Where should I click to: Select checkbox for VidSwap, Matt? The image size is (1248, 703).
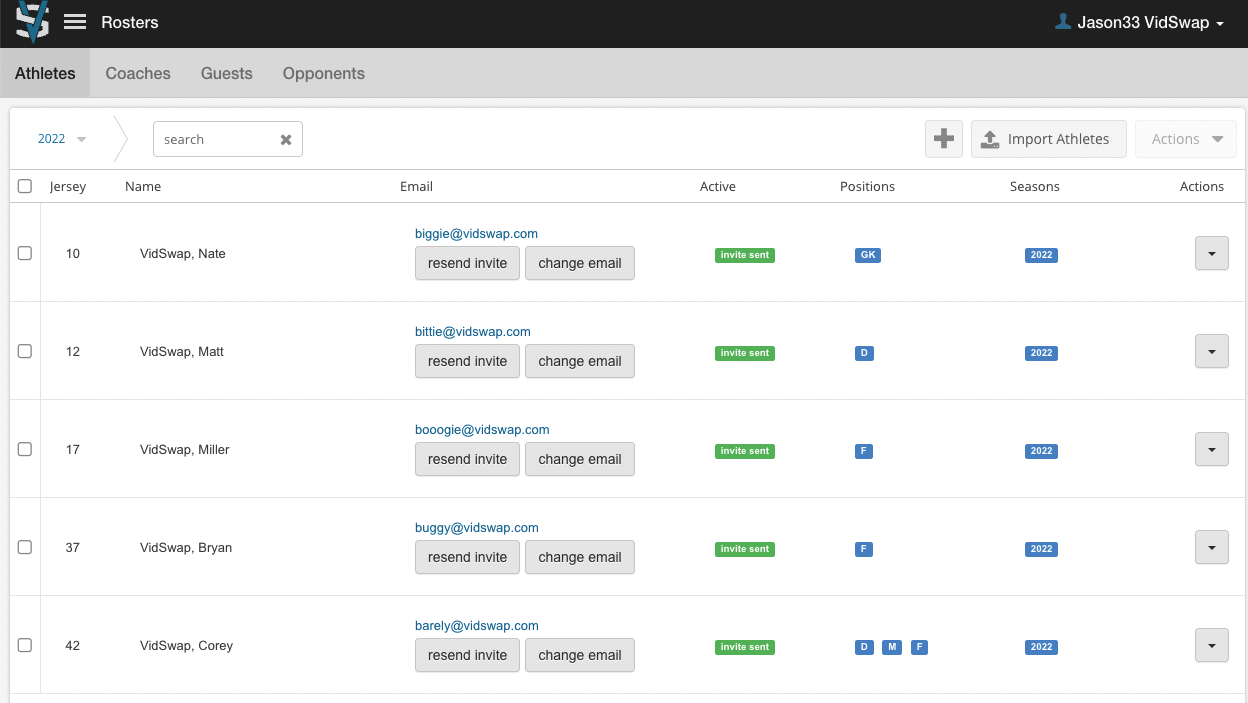point(25,352)
